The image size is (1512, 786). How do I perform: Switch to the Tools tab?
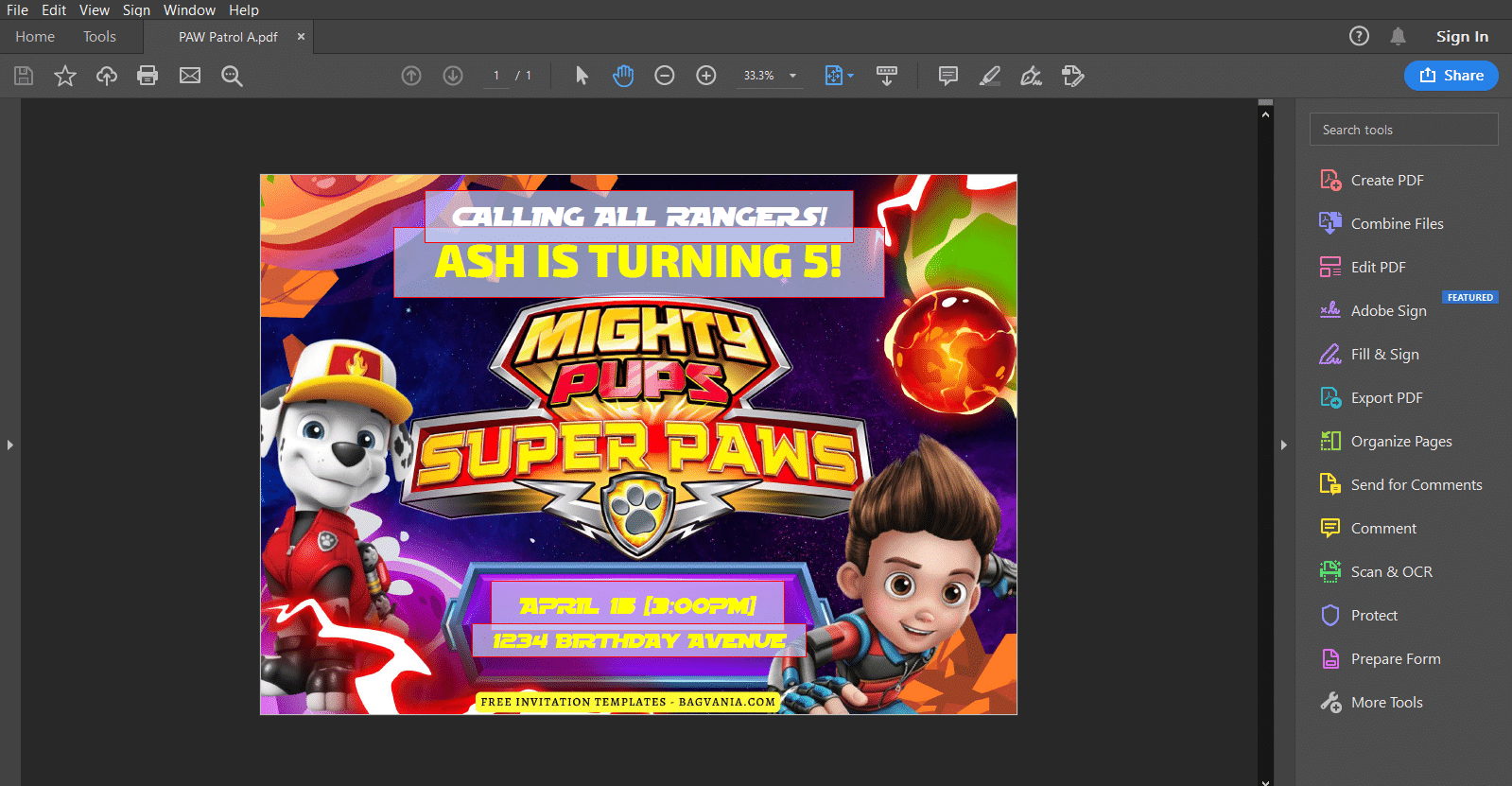(99, 37)
